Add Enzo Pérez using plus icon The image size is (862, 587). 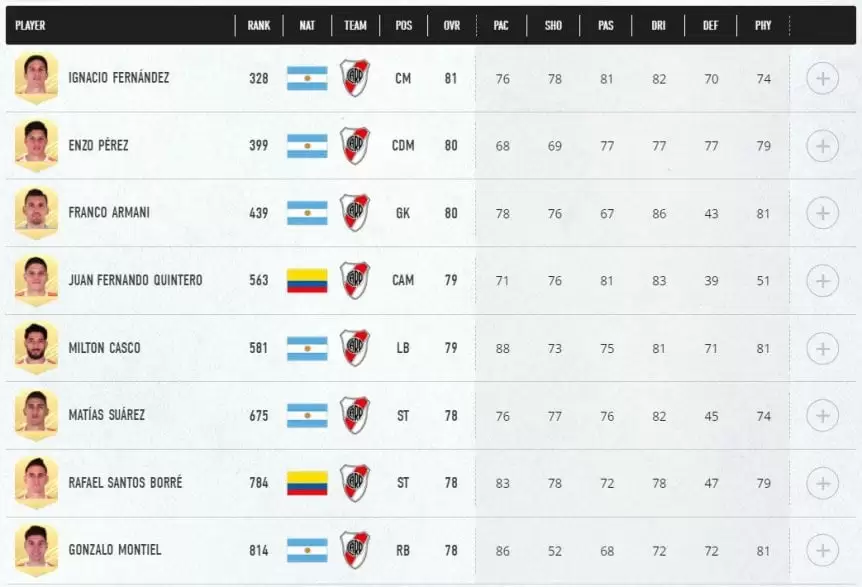[x=822, y=146]
